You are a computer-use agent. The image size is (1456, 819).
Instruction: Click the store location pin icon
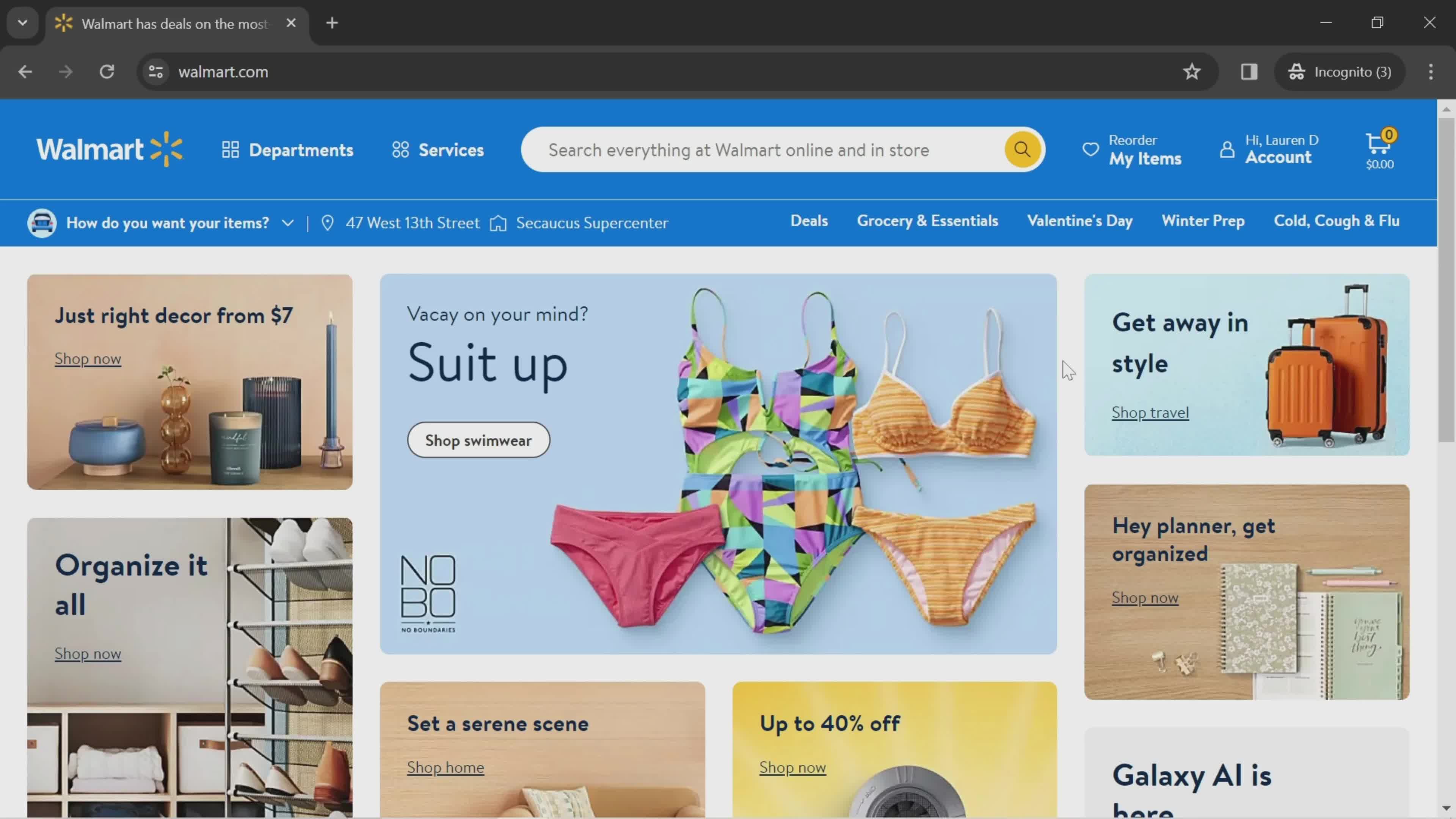(327, 222)
